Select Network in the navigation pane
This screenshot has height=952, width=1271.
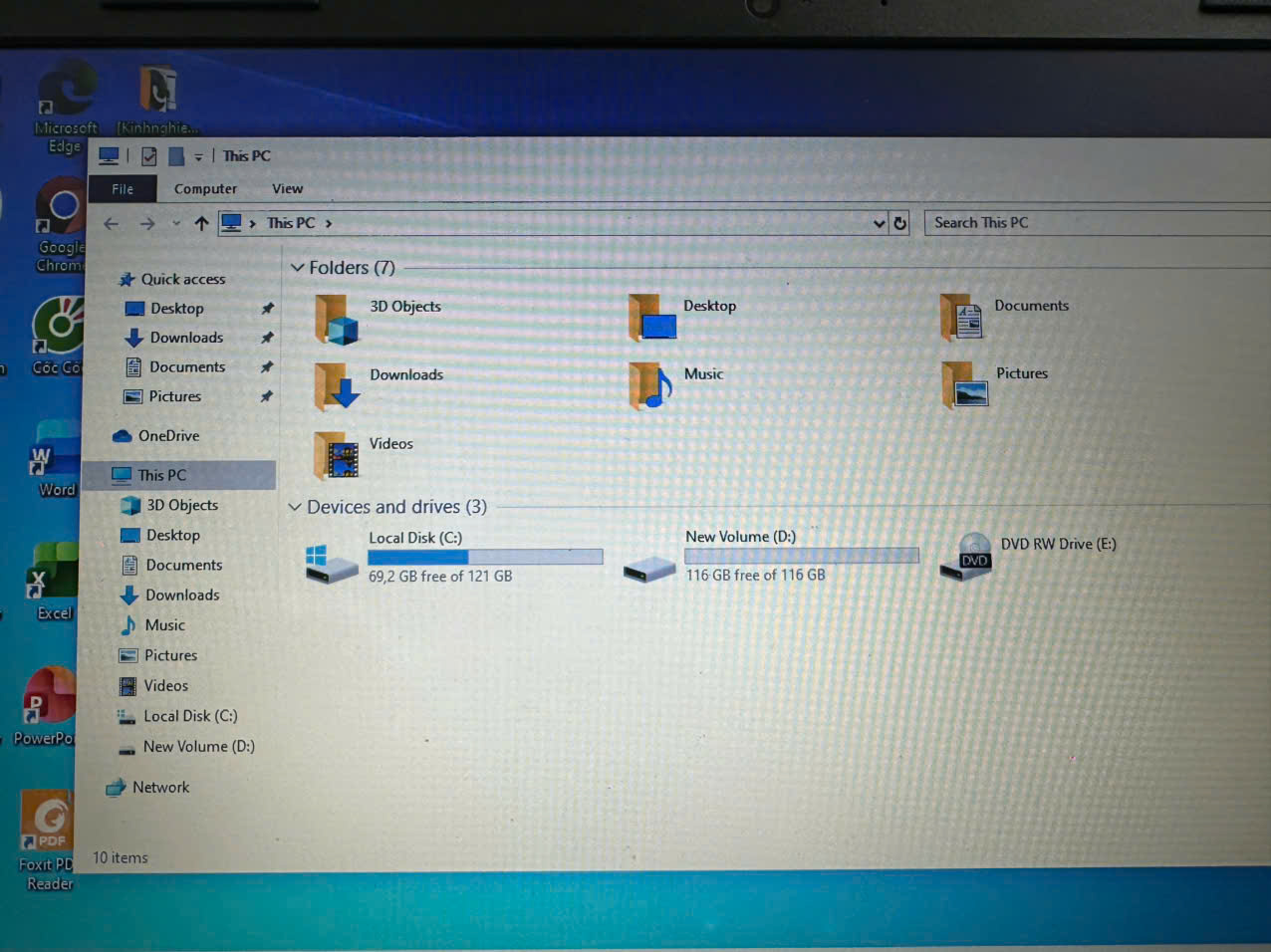coord(147,788)
